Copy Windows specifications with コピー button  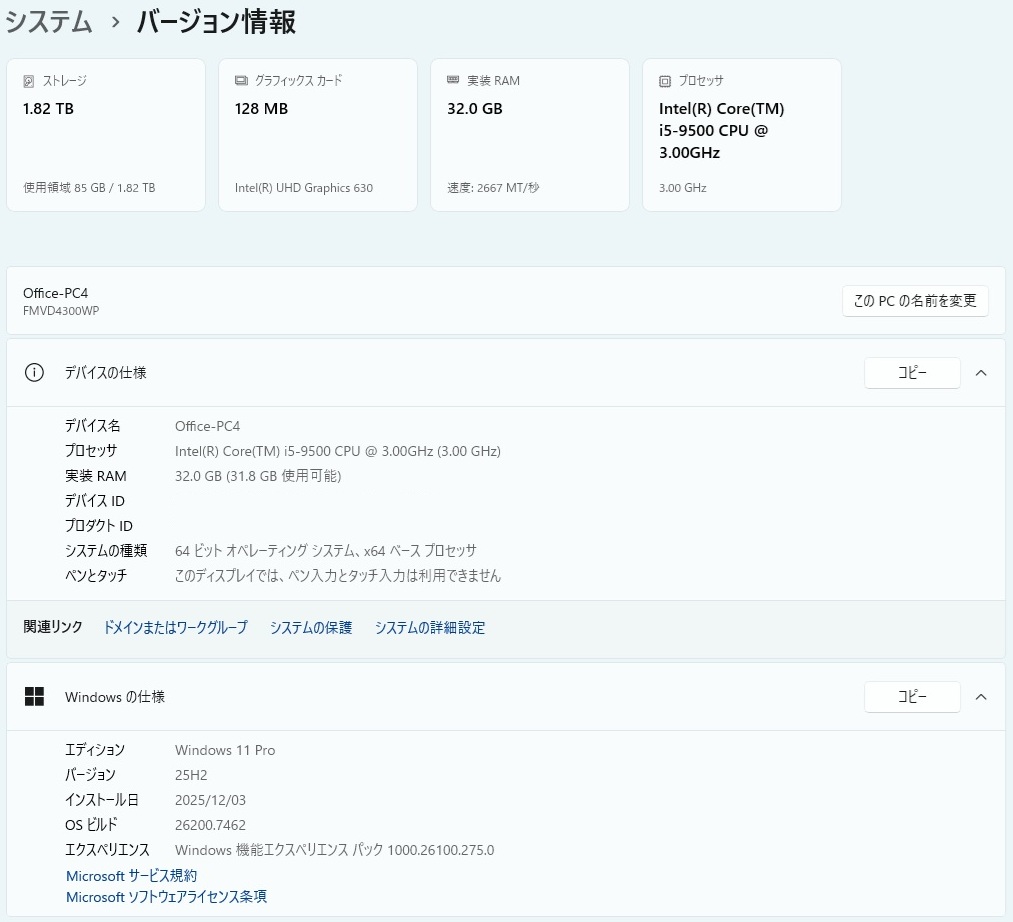911,697
